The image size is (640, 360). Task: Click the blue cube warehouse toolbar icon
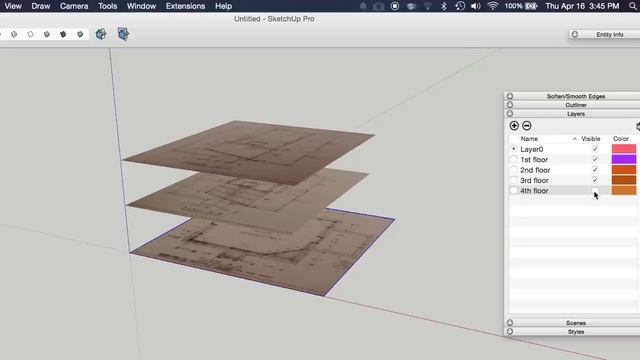[x=123, y=34]
